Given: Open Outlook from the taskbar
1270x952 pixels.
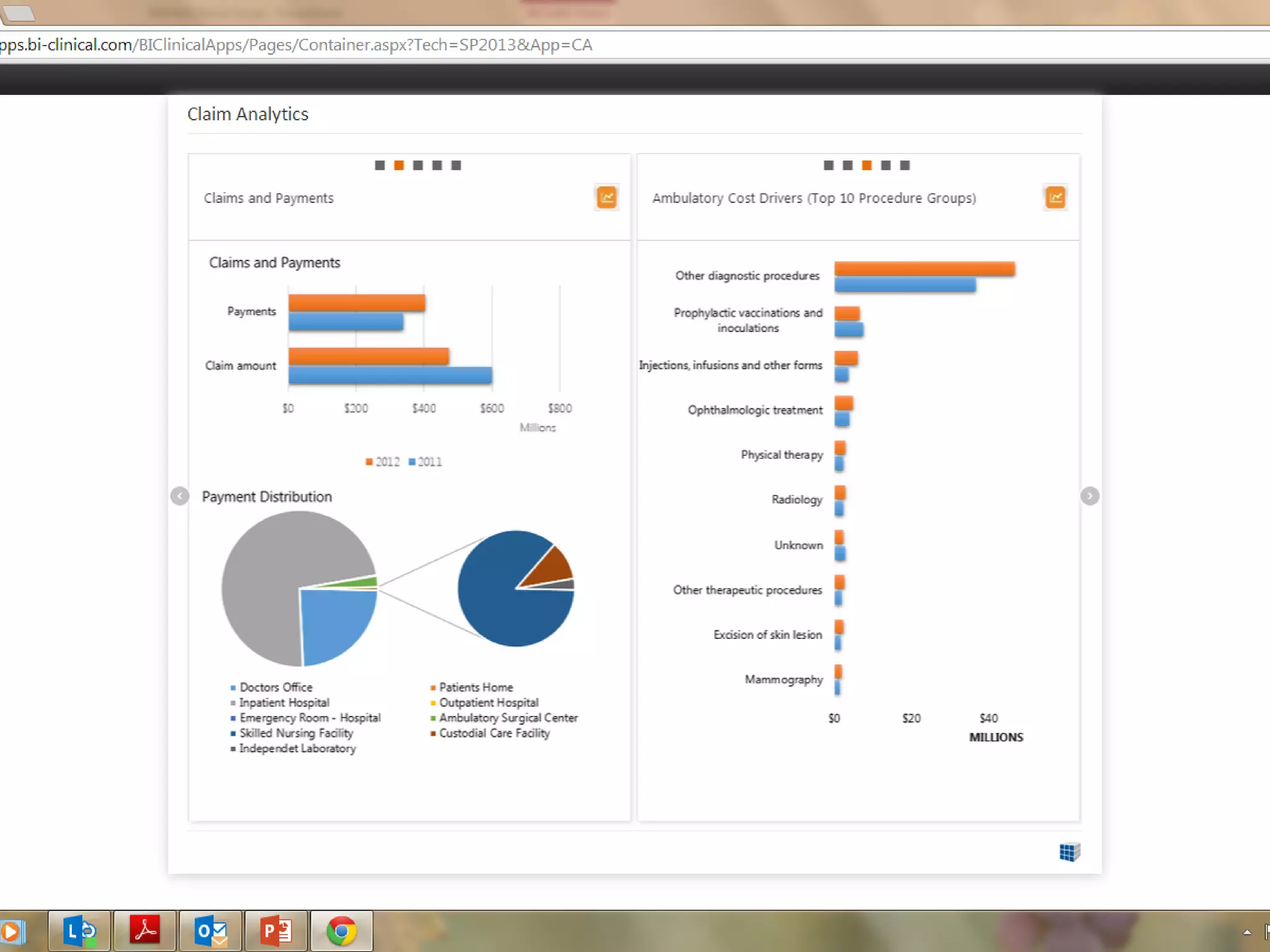Looking at the screenshot, I should click(210, 931).
